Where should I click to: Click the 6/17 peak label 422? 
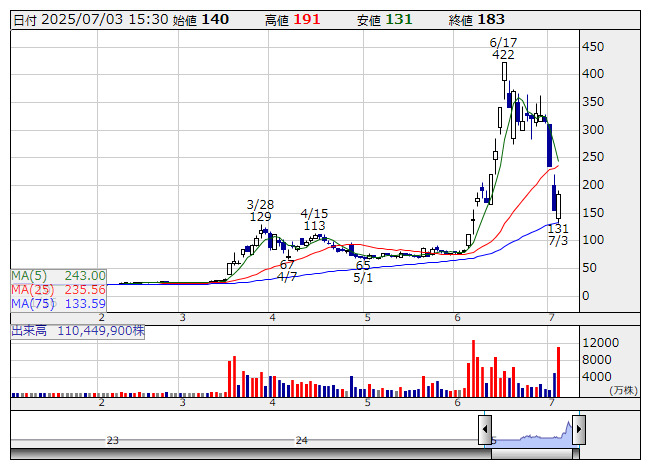coord(503,55)
